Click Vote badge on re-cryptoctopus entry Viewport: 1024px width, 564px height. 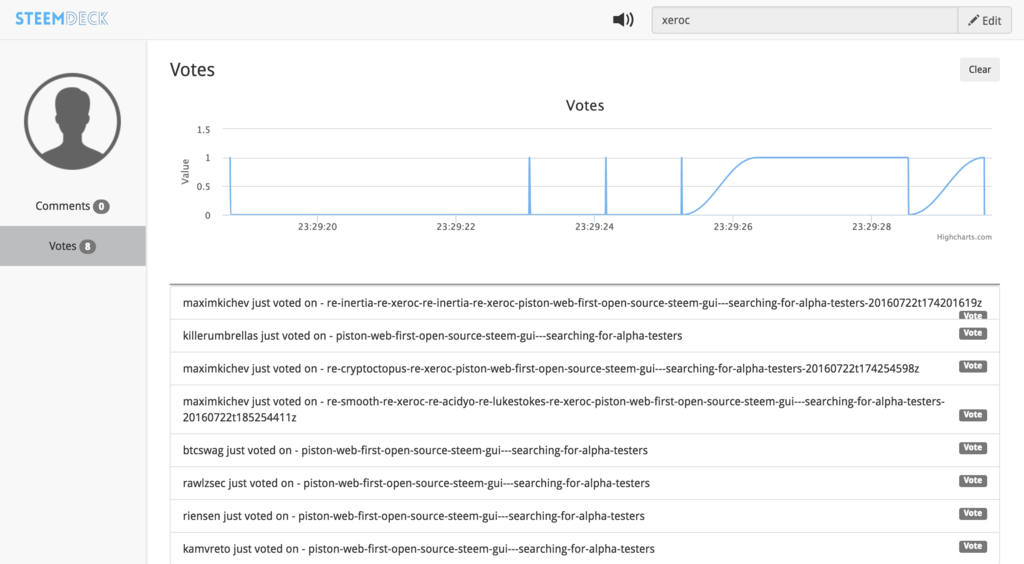[x=972, y=366]
